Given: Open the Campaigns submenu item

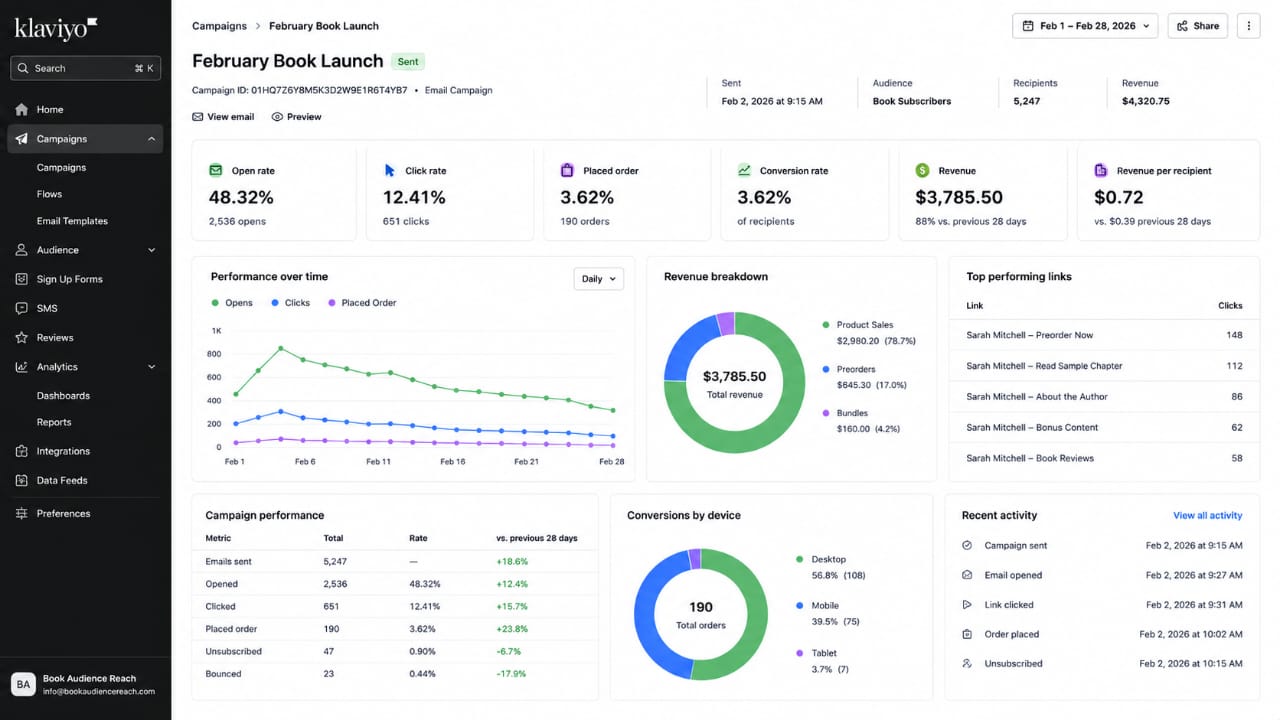Looking at the screenshot, I should tap(61, 168).
